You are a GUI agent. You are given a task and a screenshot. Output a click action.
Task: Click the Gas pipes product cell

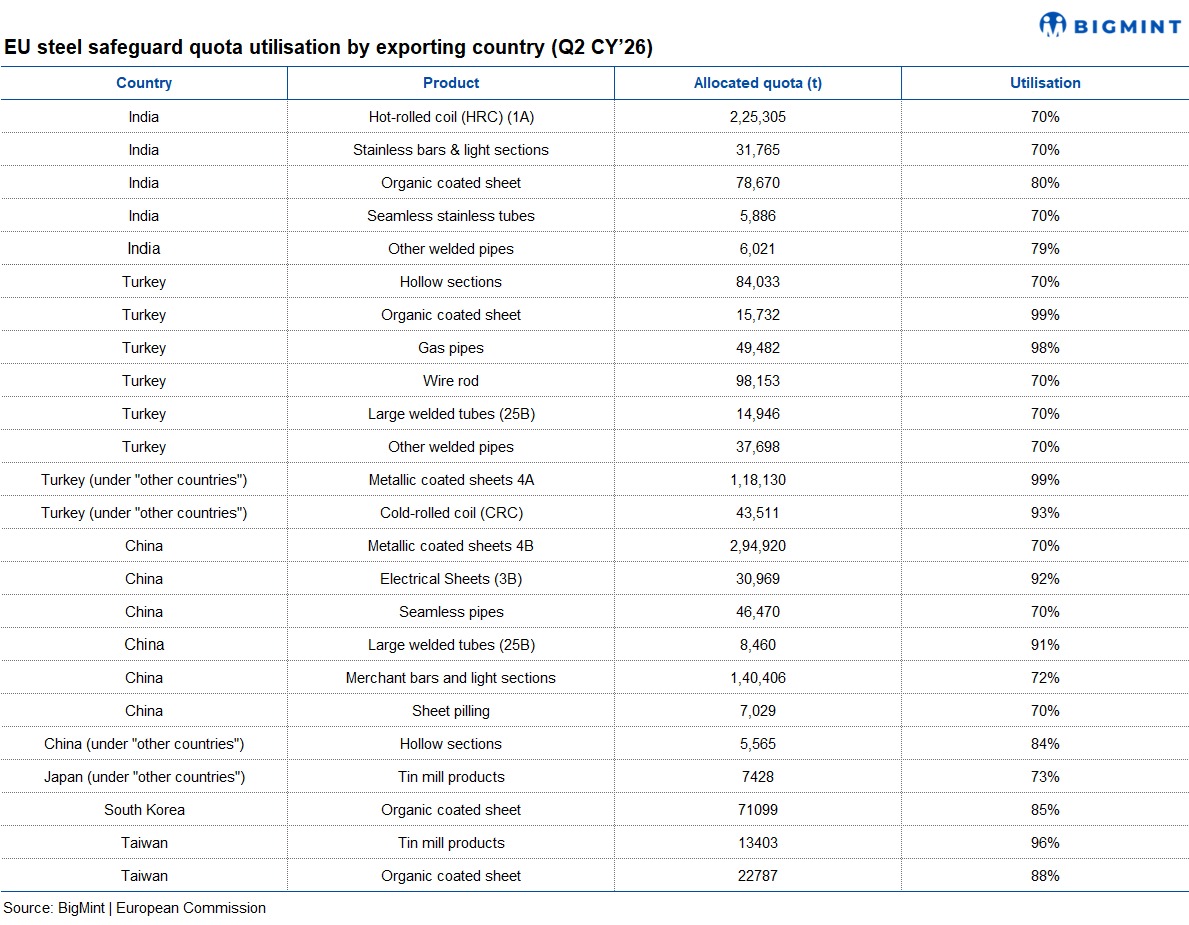click(x=451, y=348)
